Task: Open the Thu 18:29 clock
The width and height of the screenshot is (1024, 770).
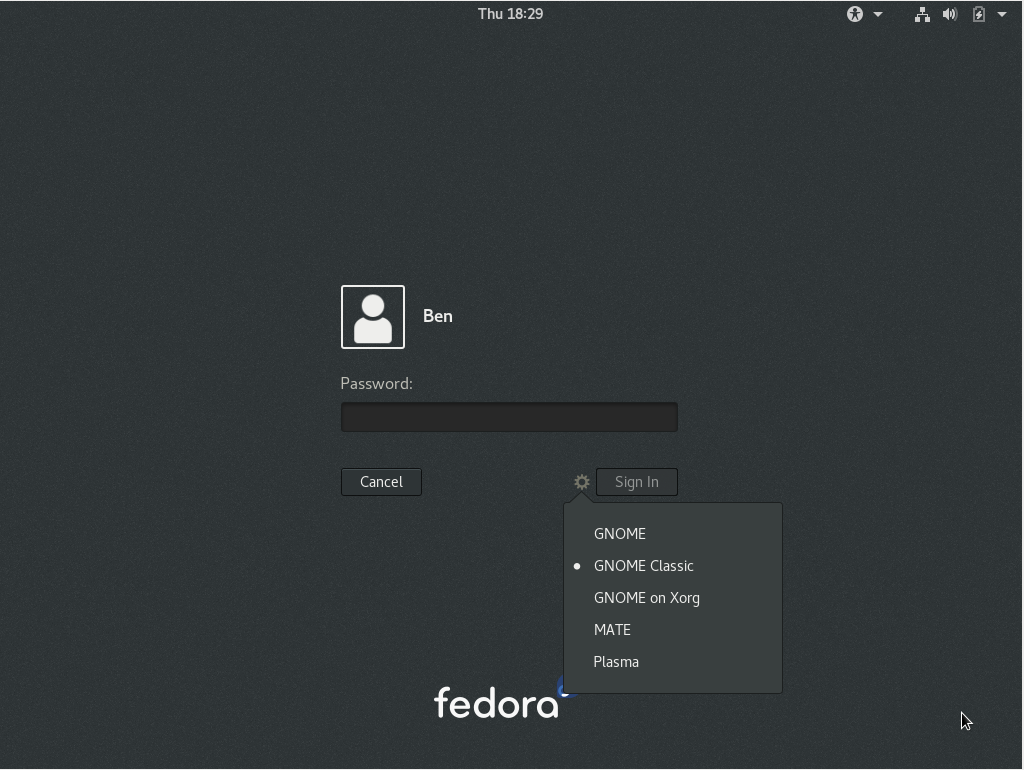Action: pos(510,14)
